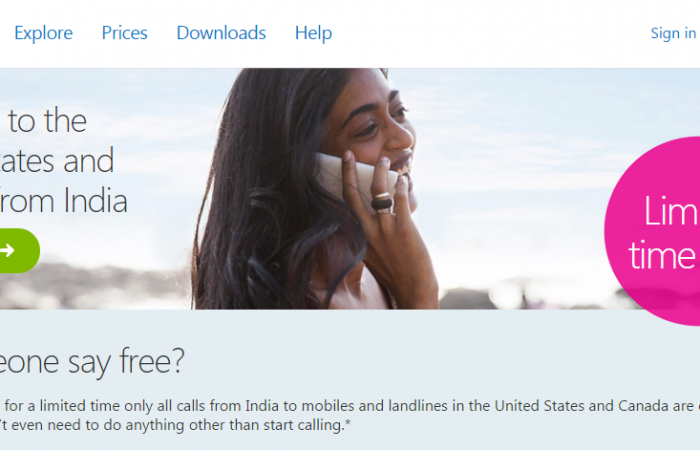This screenshot has width=700, height=450.
Task: Click the word 'time' in pink circle
Action: pyautogui.click(x=662, y=255)
